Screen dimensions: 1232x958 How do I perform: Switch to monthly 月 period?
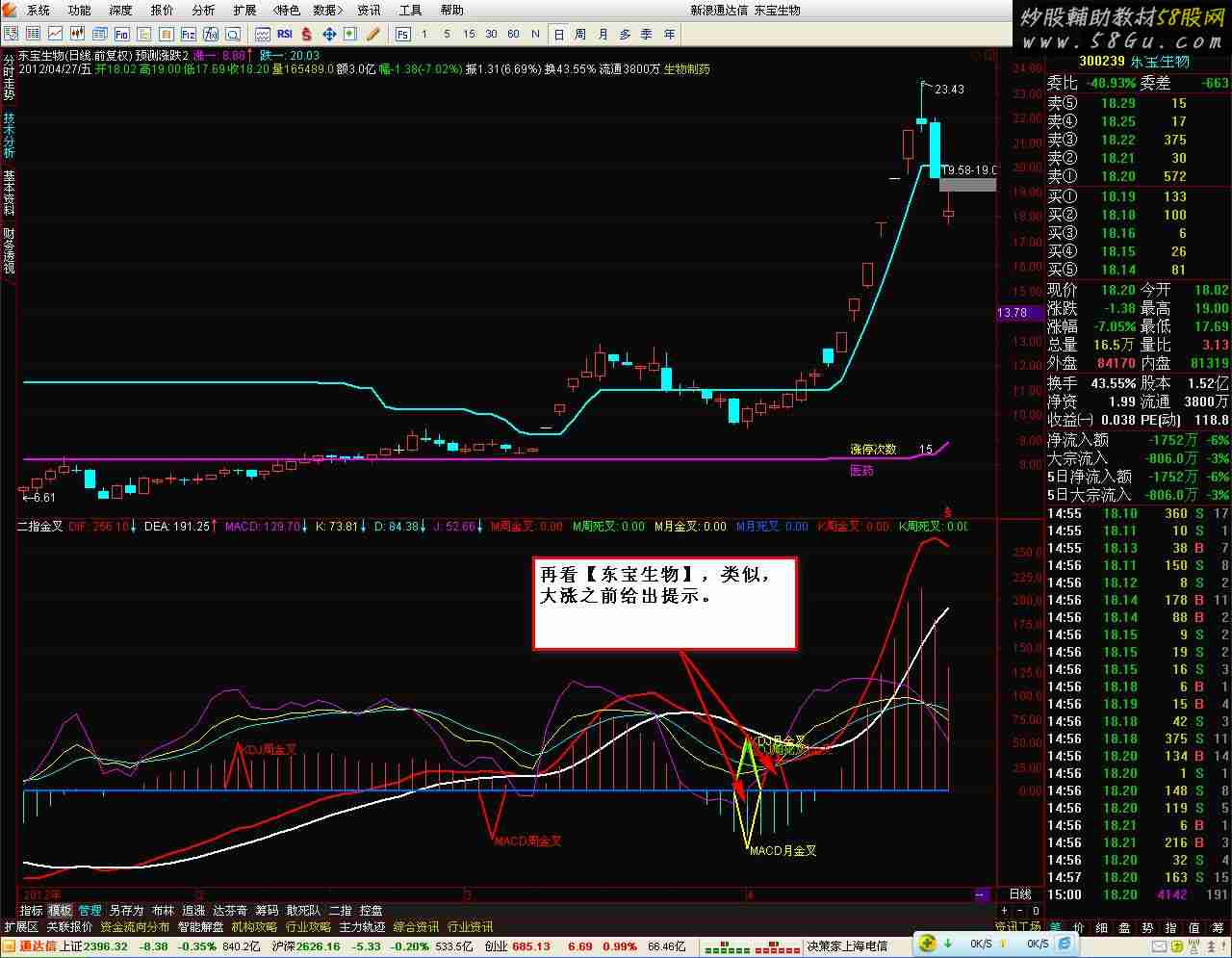click(x=603, y=34)
